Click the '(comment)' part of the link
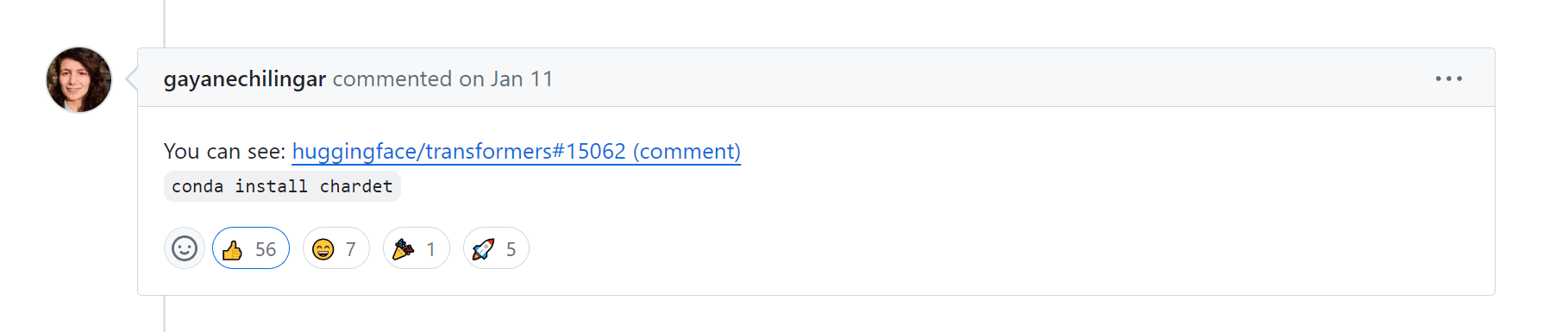The height and width of the screenshot is (332, 1568). pyautogui.click(x=687, y=152)
